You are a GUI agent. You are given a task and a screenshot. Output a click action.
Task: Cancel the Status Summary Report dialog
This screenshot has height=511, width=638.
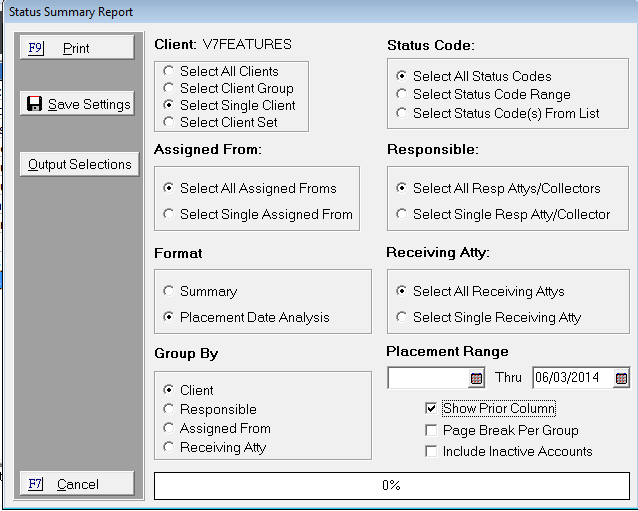pos(76,484)
